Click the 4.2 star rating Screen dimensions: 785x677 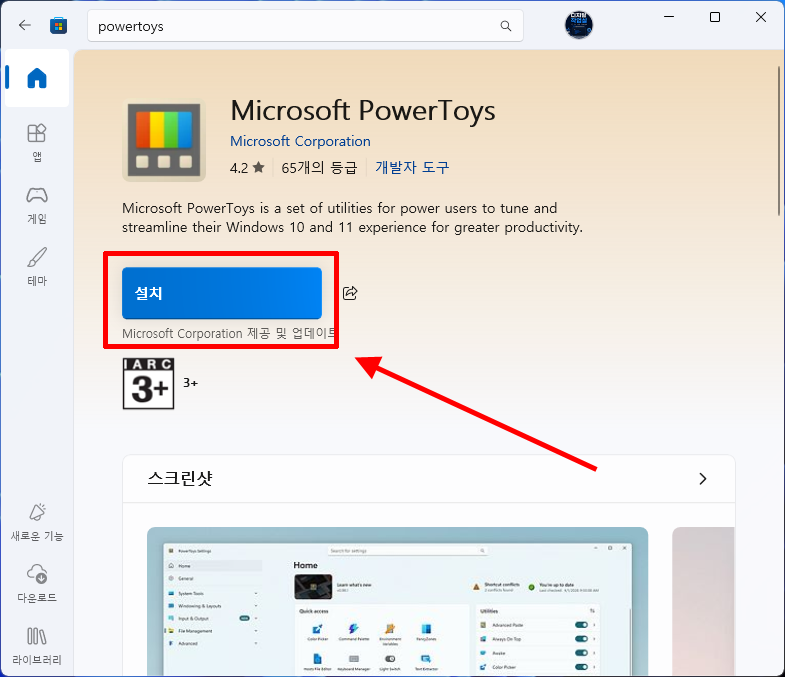[x=247, y=167]
